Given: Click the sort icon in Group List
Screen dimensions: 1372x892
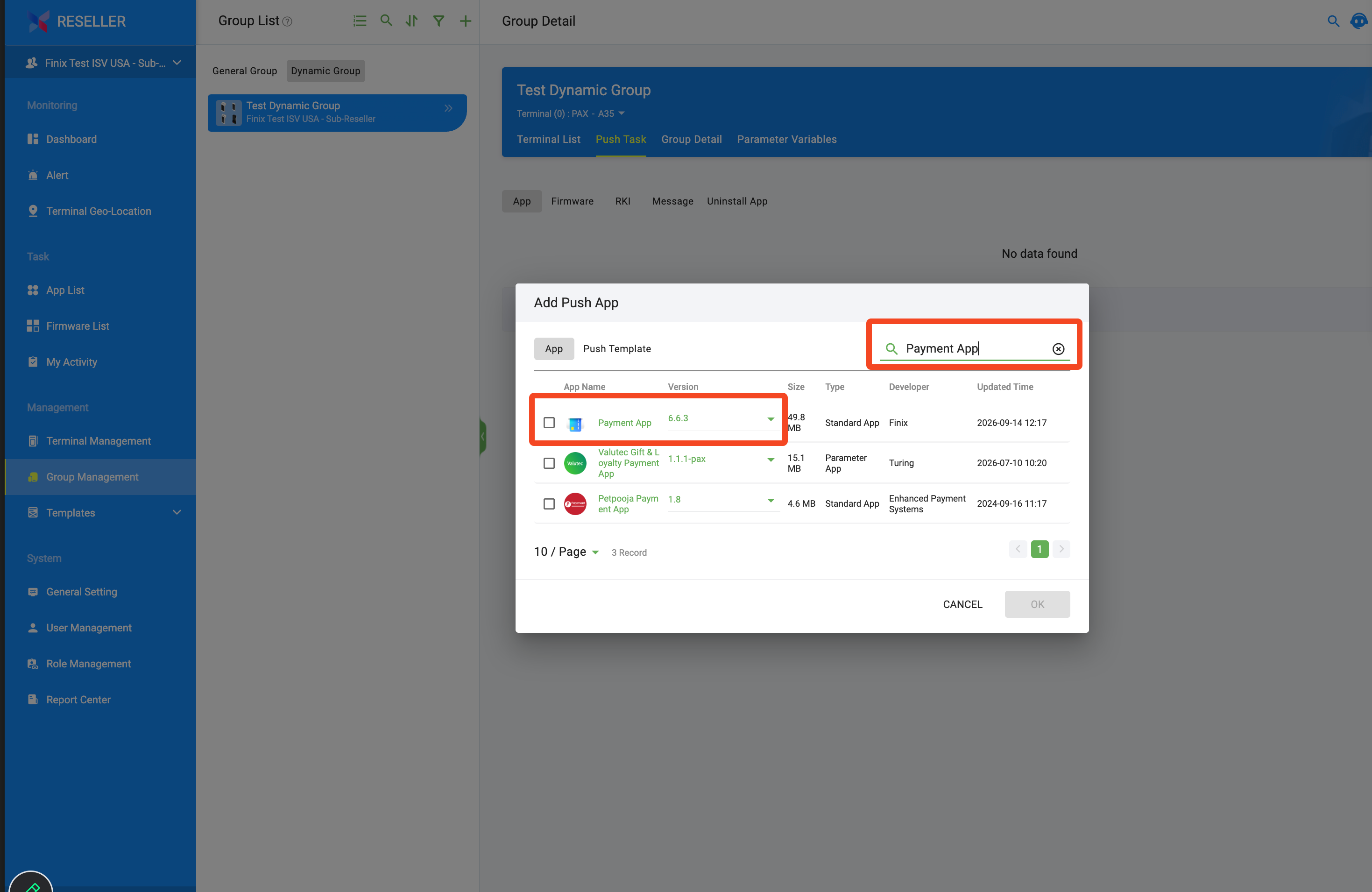Looking at the screenshot, I should [411, 21].
